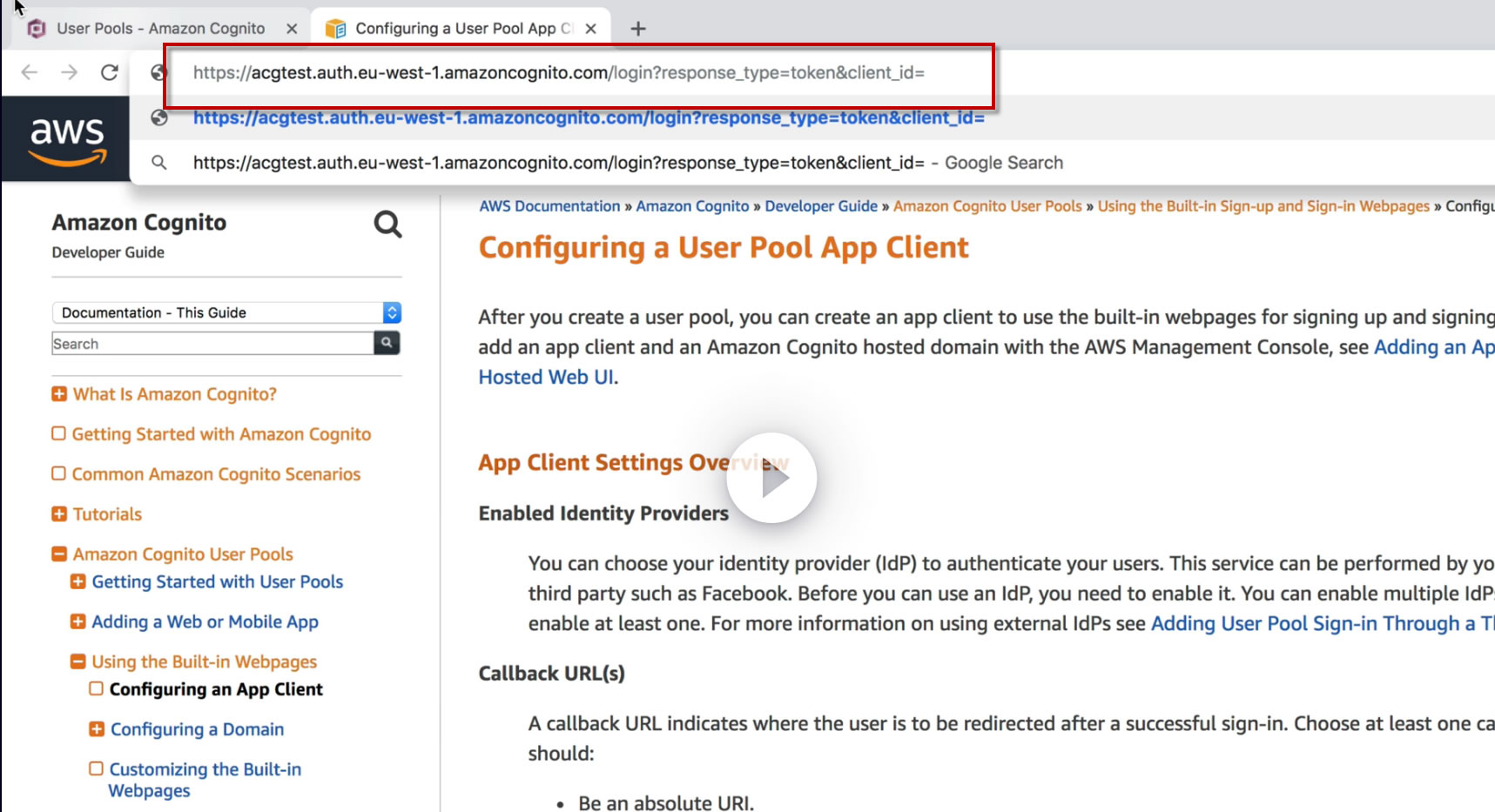1495x812 pixels.
Task: Go back using the browser back arrow
Action: 30,72
